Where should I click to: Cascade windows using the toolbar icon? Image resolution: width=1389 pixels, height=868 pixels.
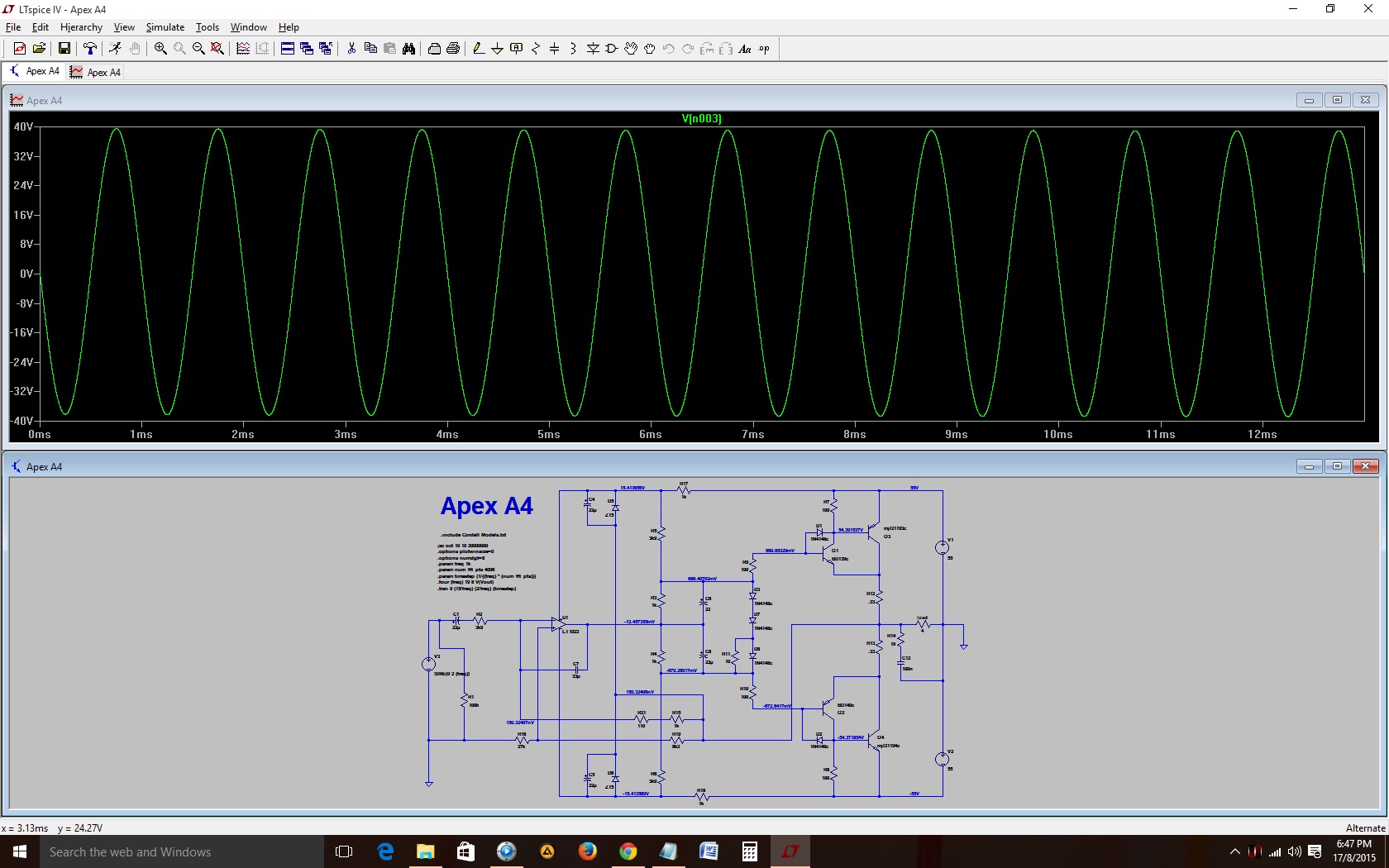[x=307, y=49]
